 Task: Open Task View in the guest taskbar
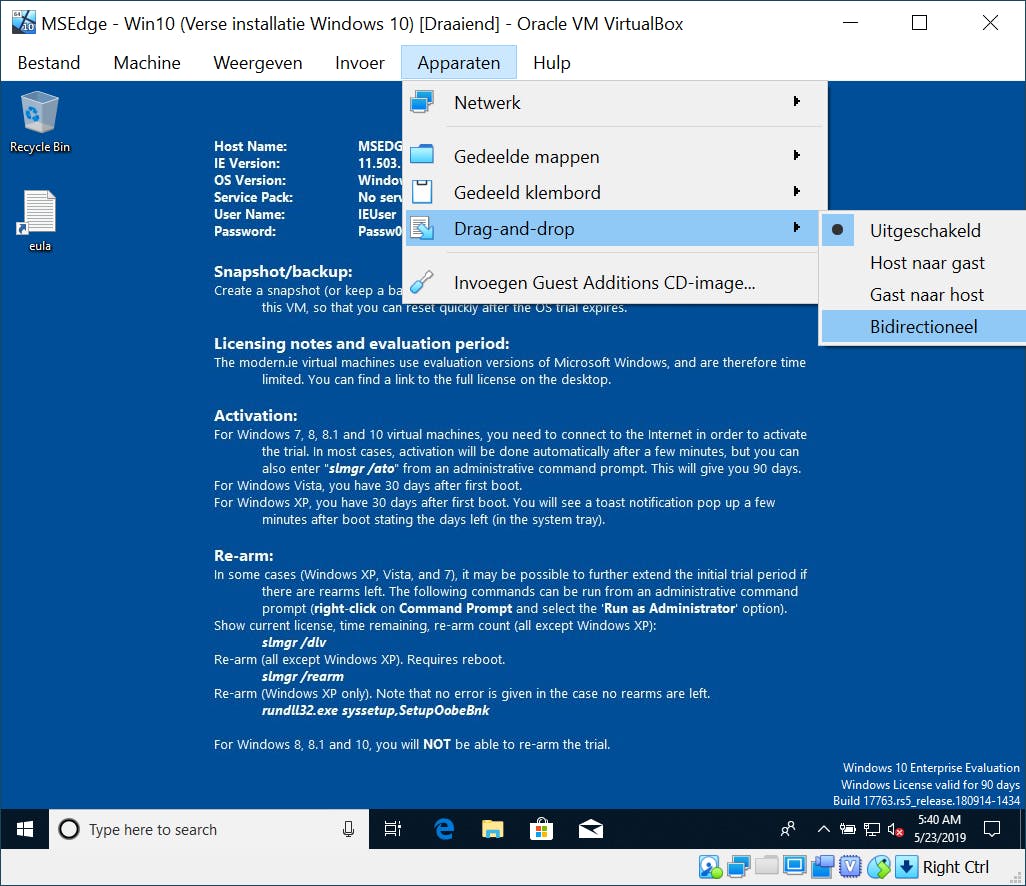pyautogui.click(x=393, y=829)
